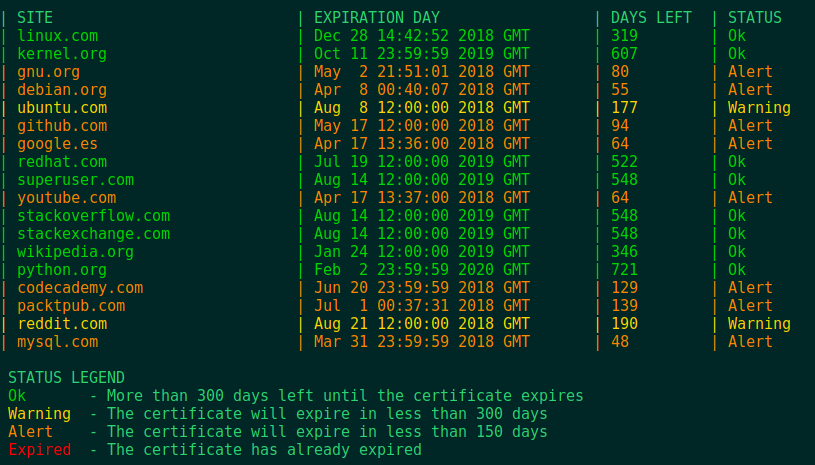815x465 pixels.
Task: Click the Alert status for mysql.com
Action: point(750,342)
